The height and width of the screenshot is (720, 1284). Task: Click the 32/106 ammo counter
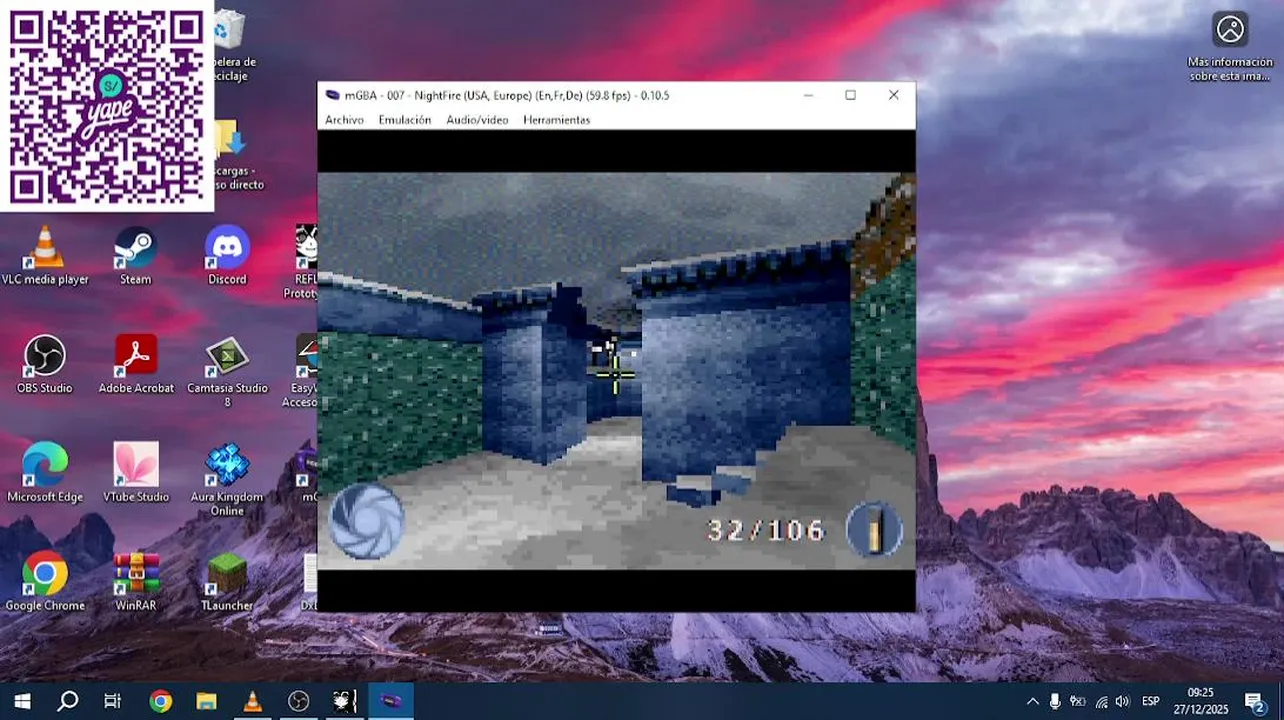click(766, 530)
